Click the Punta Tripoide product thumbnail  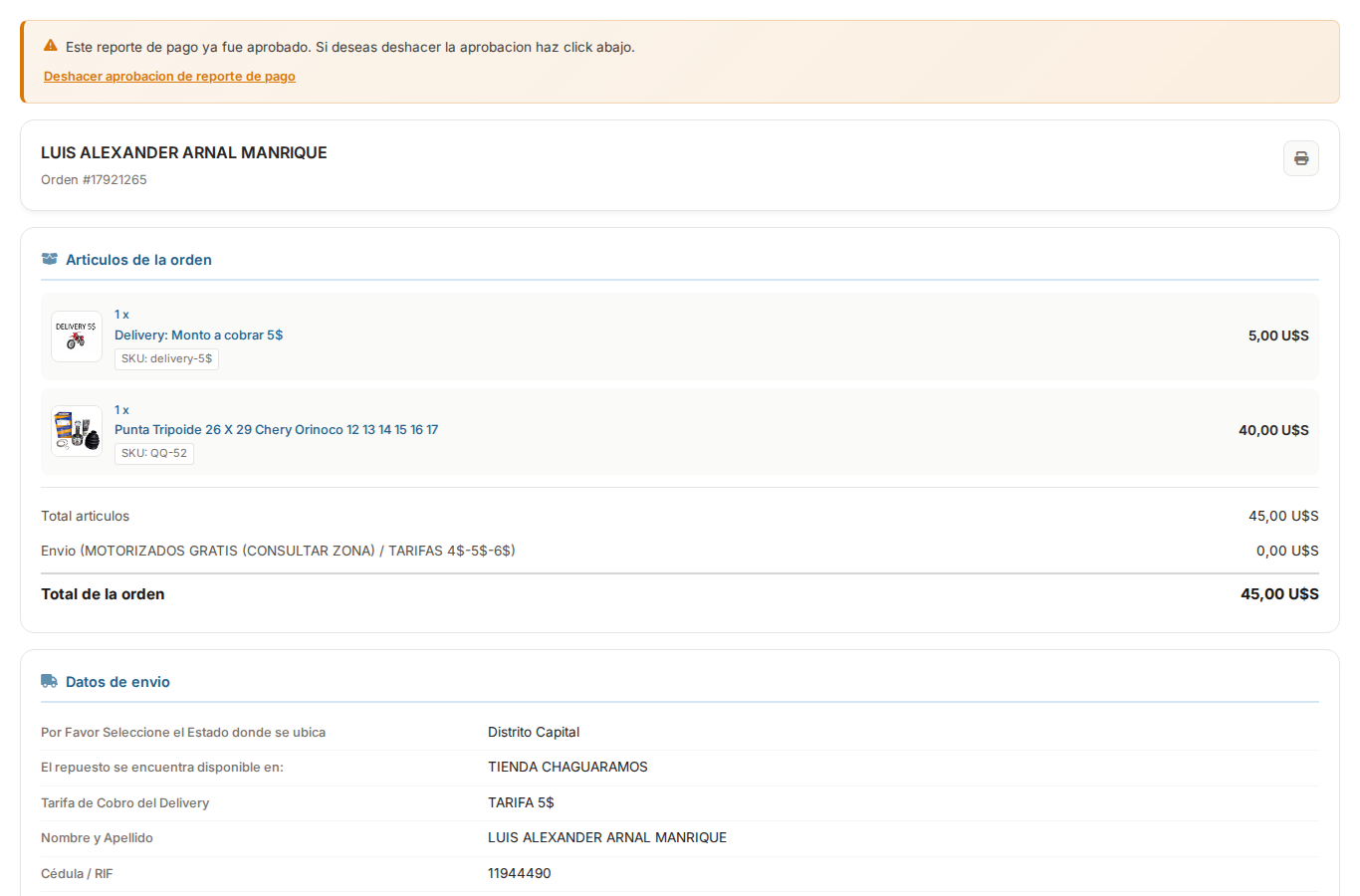76,430
